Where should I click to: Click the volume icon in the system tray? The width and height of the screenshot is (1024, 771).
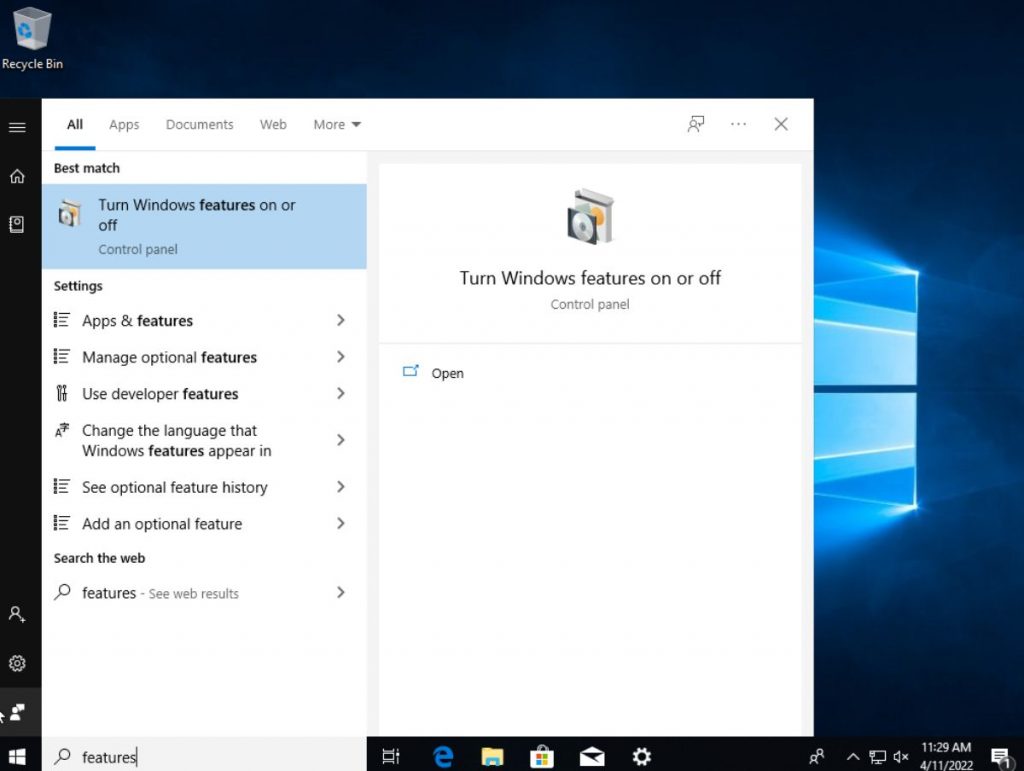pos(901,756)
